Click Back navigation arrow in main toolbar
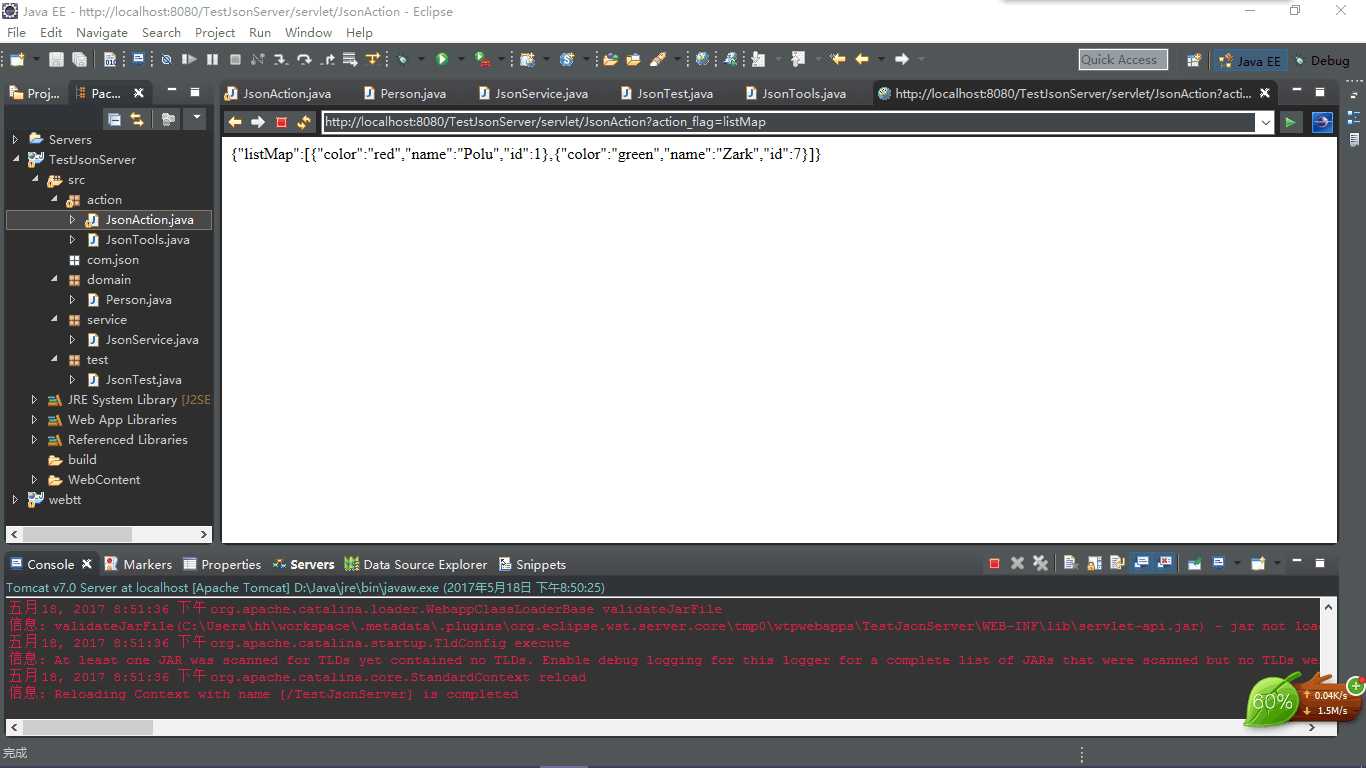The width and height of the screenshot is (1366, 768). pos(862,60)
